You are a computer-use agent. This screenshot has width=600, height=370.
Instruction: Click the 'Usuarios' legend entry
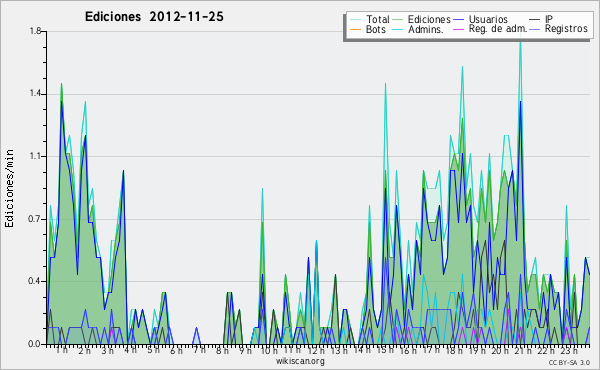coord(488,19)
